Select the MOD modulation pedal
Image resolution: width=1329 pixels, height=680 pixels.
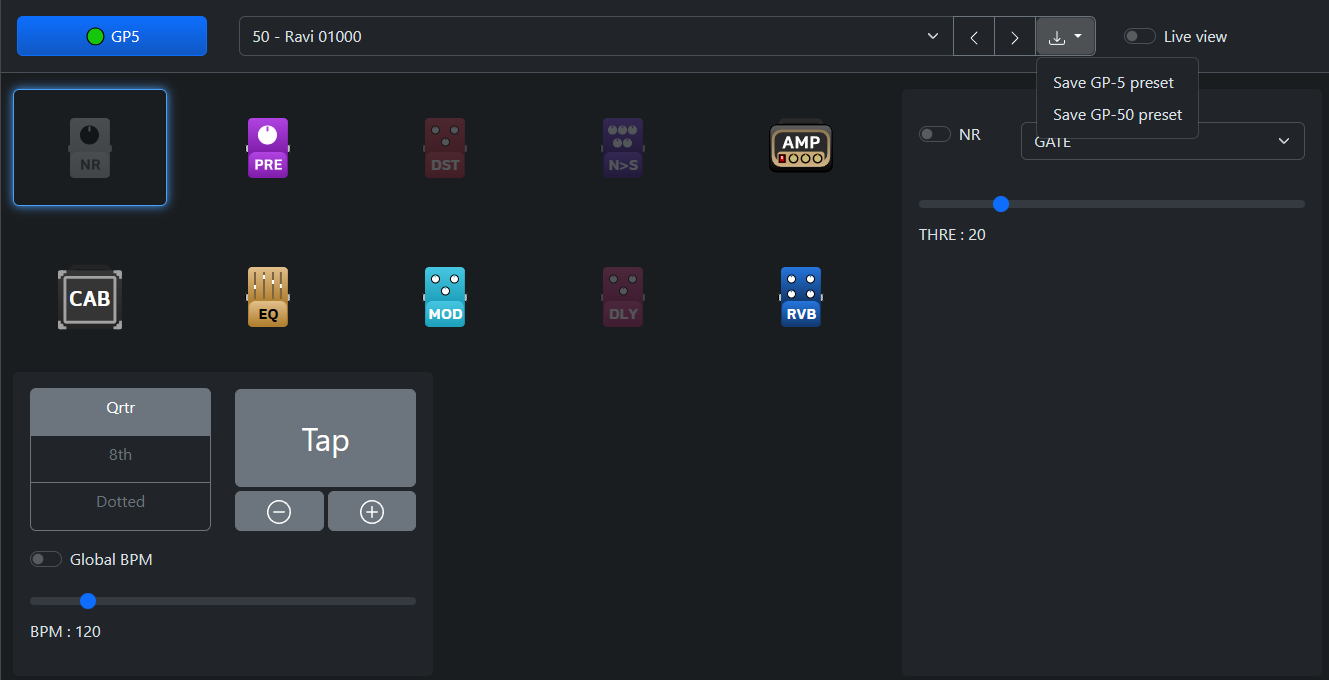click(x=445, y=298)
